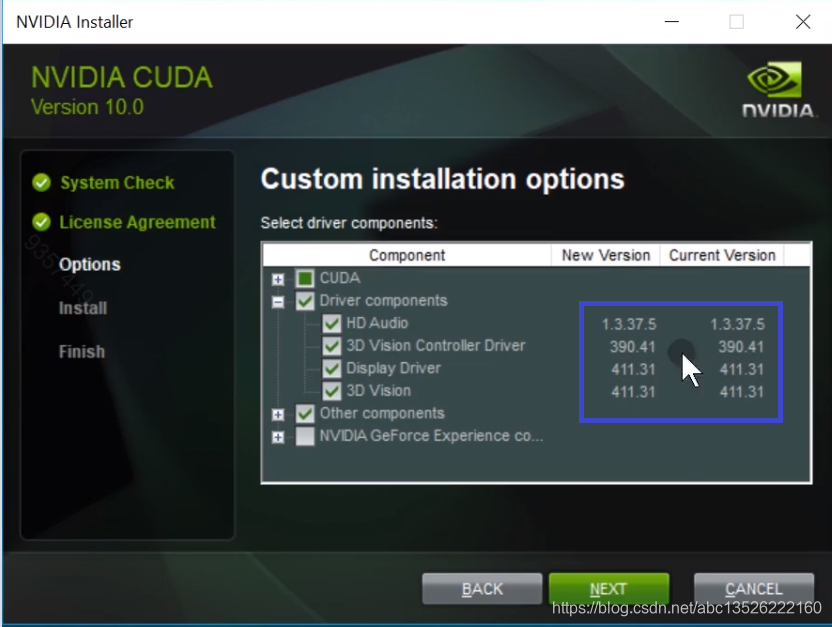Expand NVIDIA GeForce Experience node
This screenshot has height=627, width=832.
pos(278,437)
